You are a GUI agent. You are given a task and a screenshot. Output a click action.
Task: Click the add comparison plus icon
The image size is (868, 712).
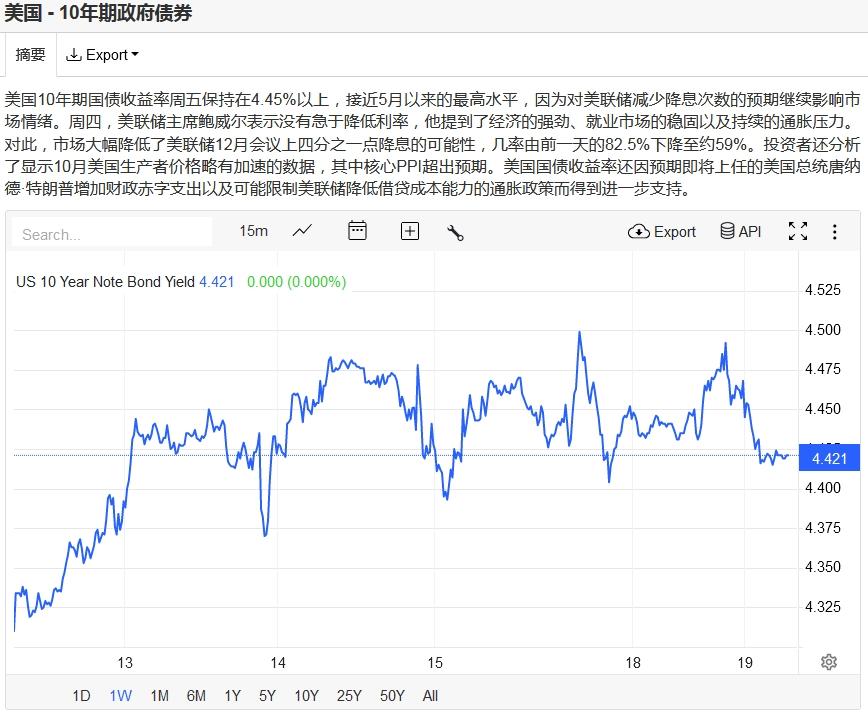(410, 232)
